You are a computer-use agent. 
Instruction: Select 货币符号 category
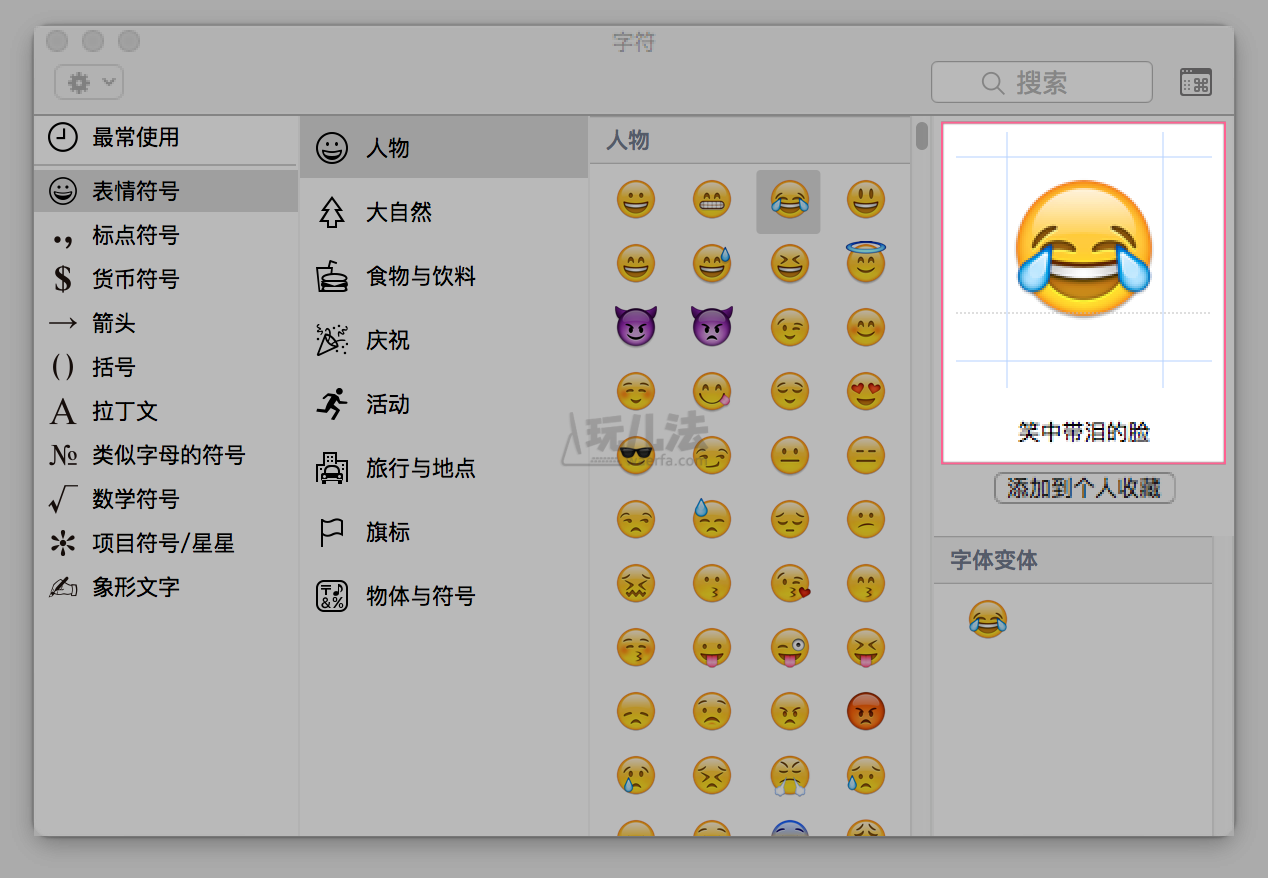[x=166, y=279]
